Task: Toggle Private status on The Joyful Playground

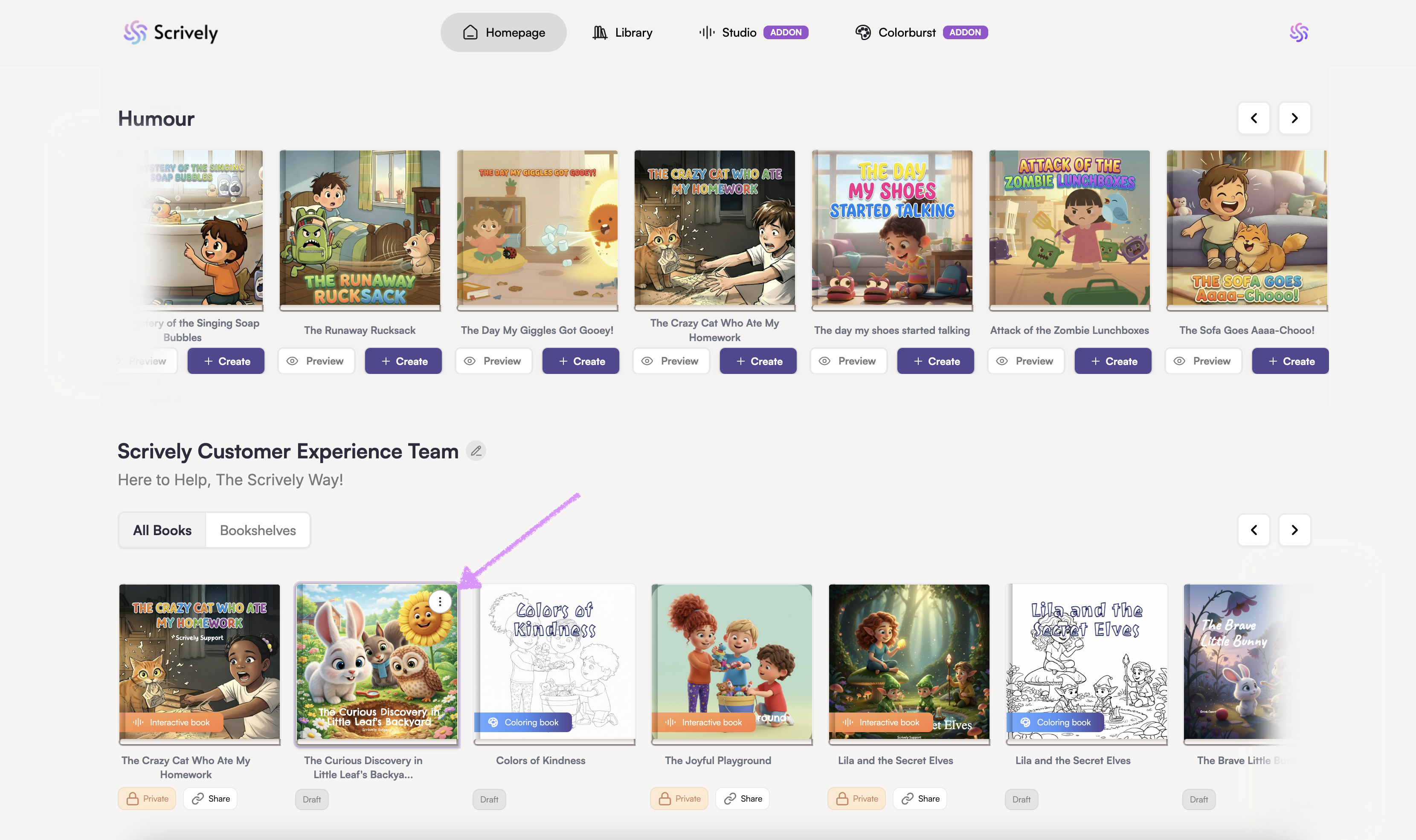Action: (x=679, y=799)
